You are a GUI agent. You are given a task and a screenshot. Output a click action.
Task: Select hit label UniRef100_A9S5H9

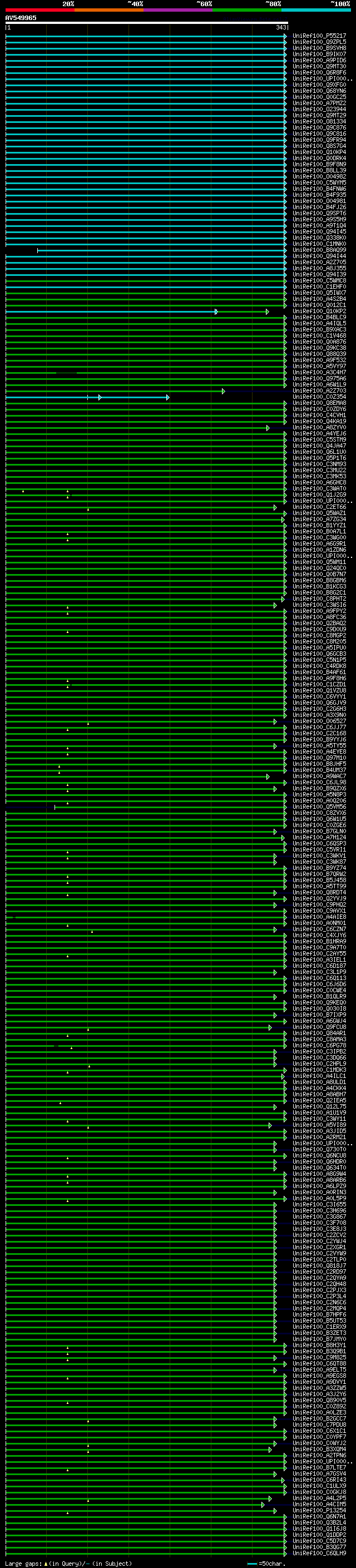tap(319, 219)
